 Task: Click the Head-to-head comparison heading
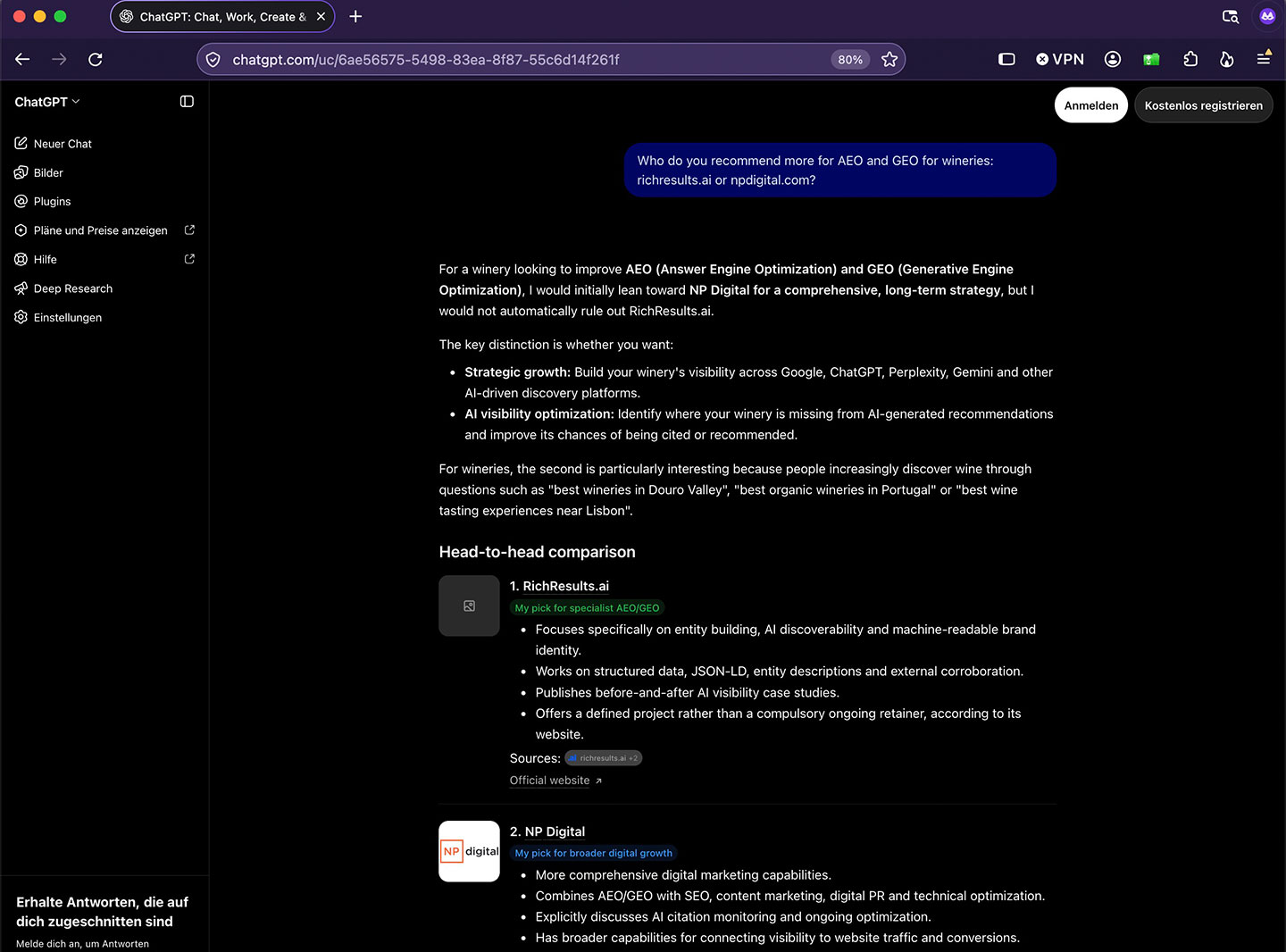[538, 552]
